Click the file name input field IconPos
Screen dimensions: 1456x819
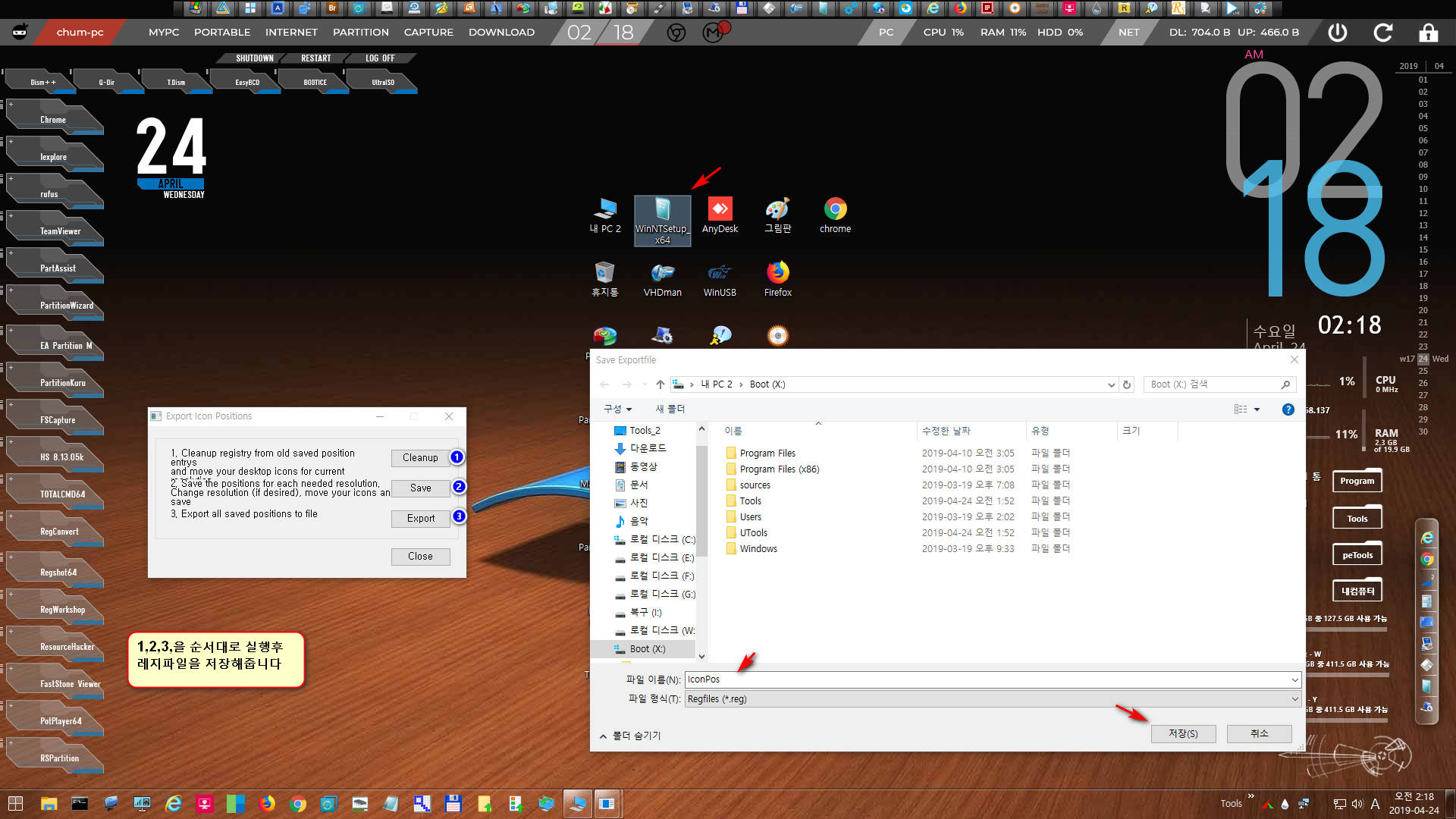[x=986, y=679]
